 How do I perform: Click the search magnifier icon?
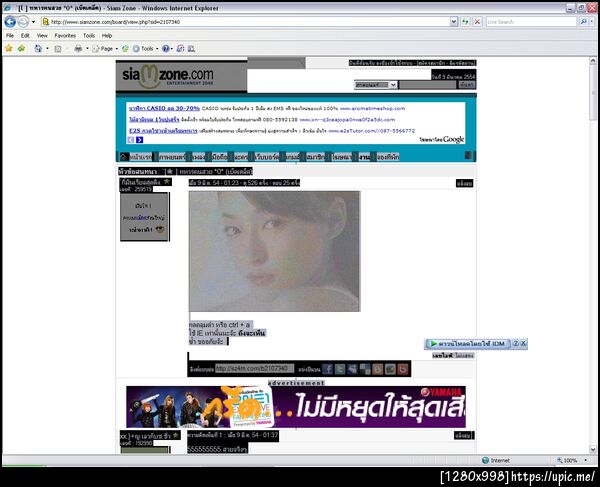coord(583,22)
